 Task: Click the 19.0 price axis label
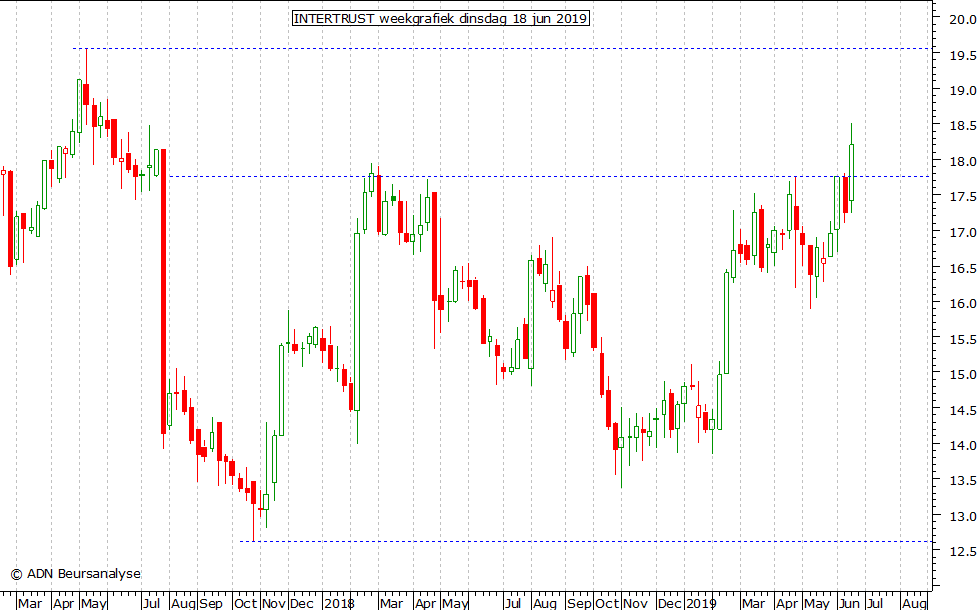click(x=962, y=91)
